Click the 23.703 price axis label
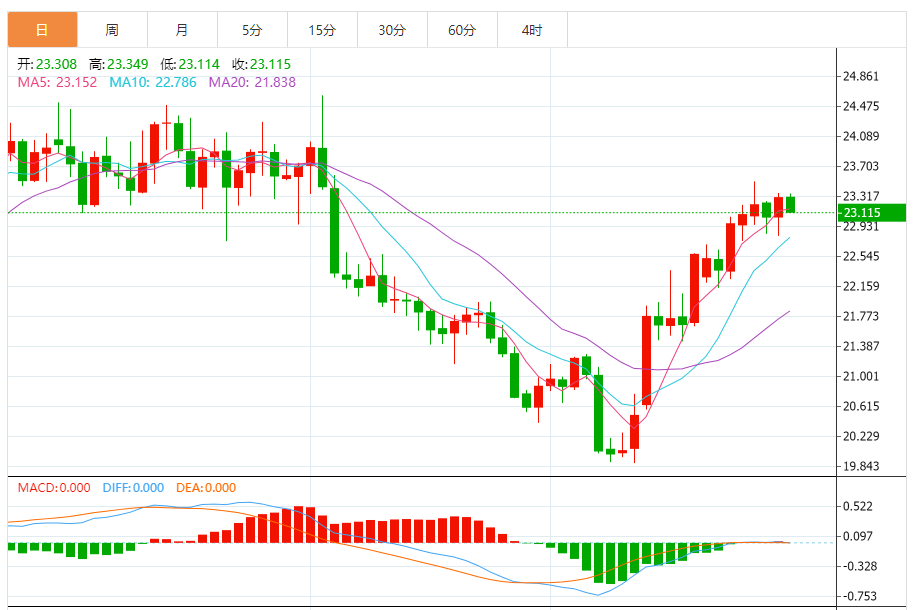Viewport: 919px width, 610px height. (861, 166)
